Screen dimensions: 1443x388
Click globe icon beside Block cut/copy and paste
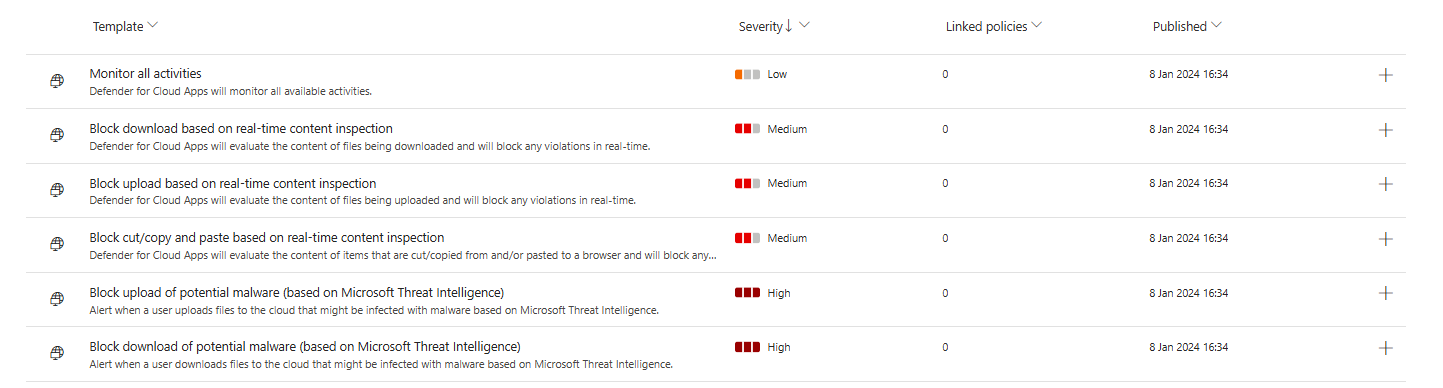point(57,245)
